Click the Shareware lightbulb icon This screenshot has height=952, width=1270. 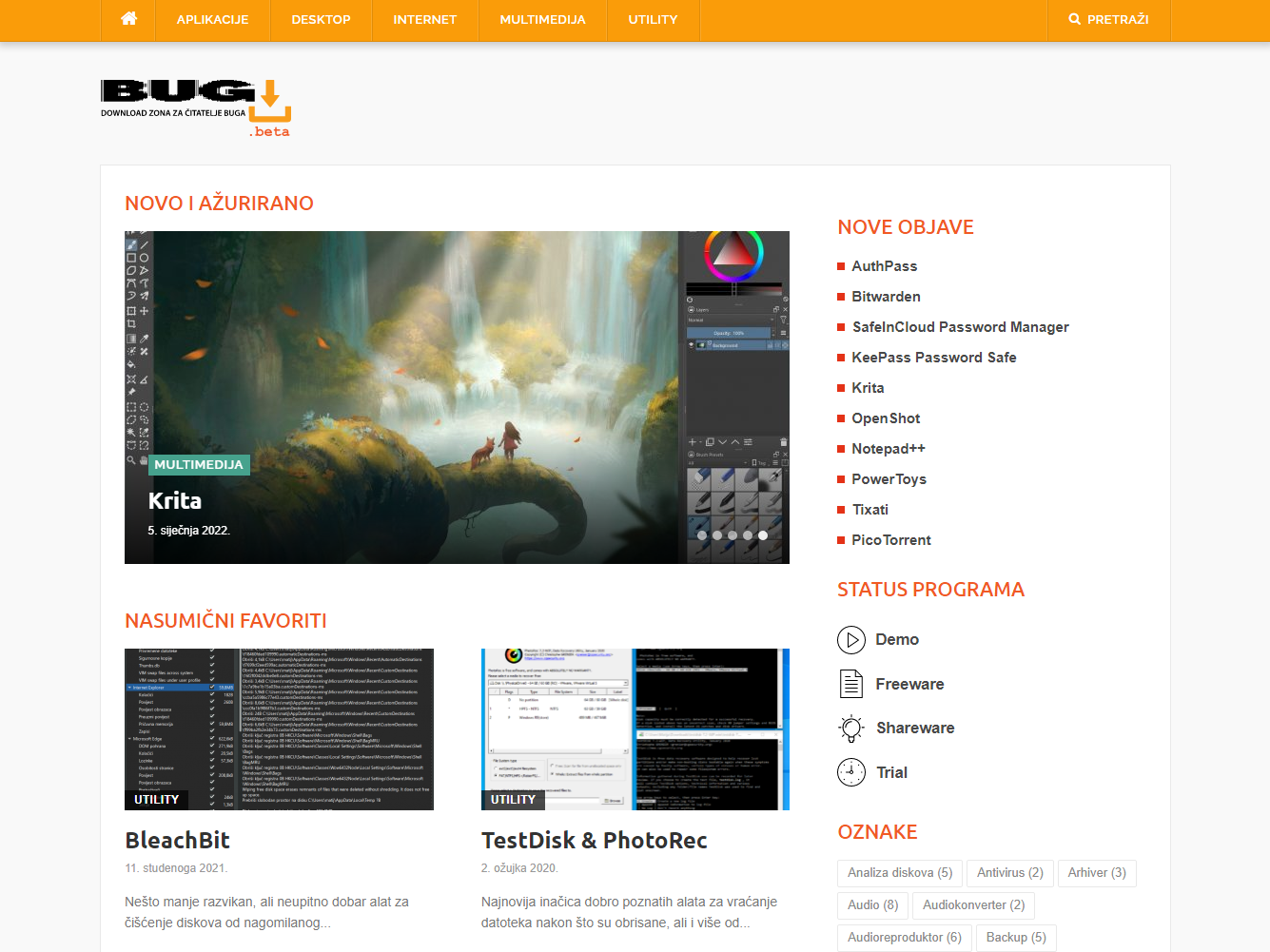click(x=851, y=729)
